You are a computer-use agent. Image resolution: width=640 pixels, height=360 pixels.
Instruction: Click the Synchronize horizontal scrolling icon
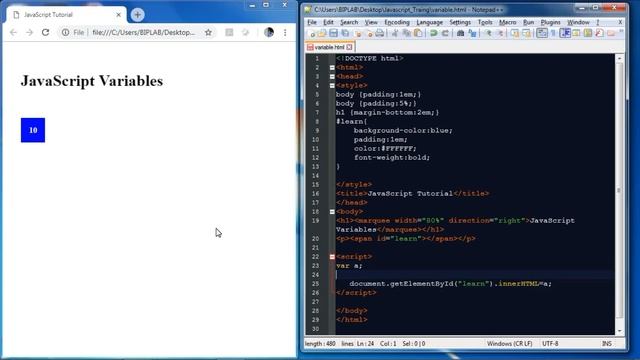coord(527,33)
